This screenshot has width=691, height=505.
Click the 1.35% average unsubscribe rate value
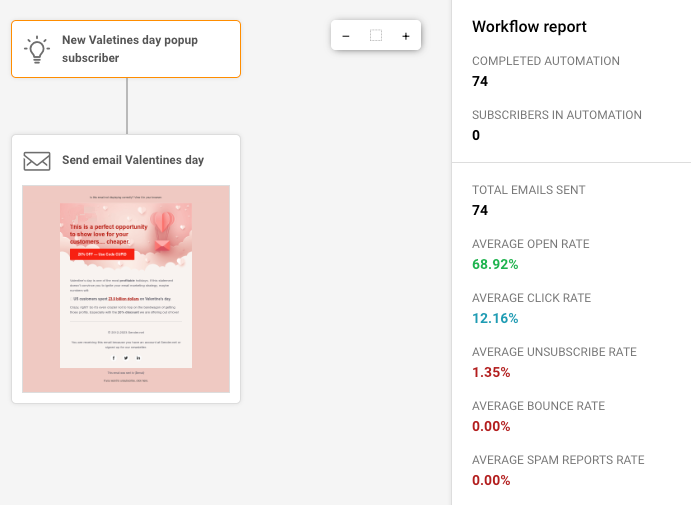click(x=491, y=372)
